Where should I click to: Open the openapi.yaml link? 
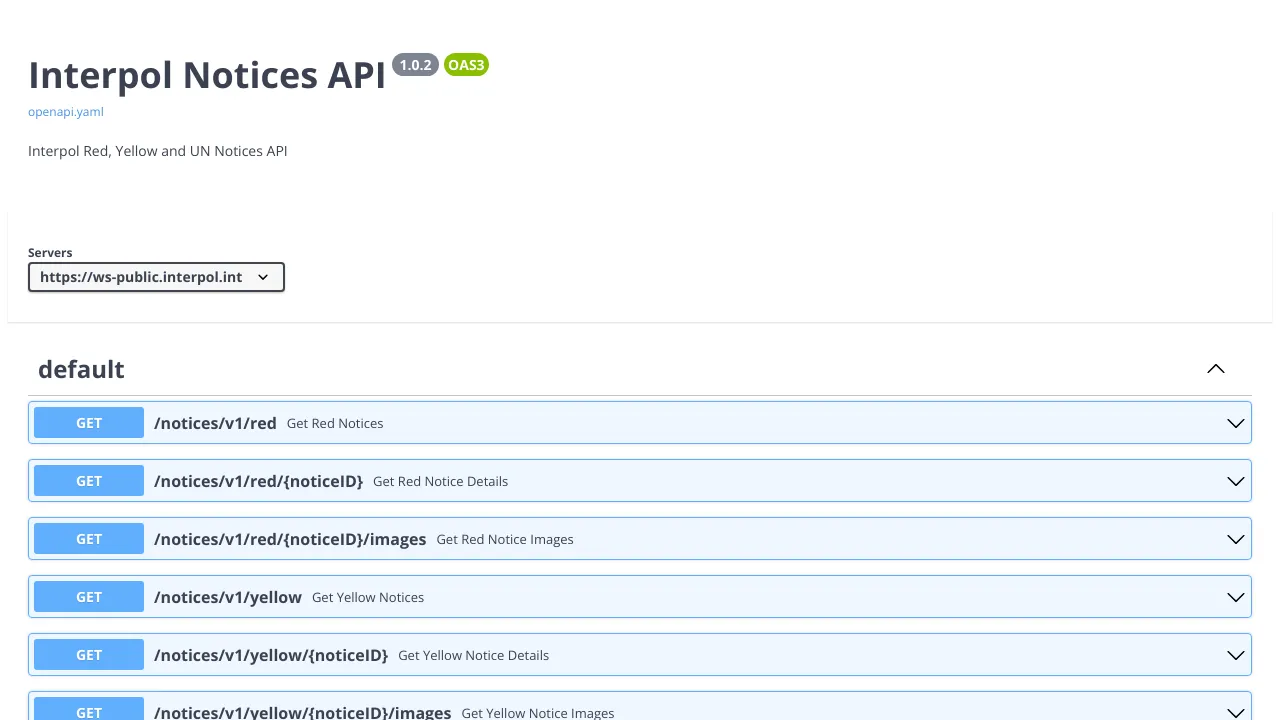(65, 111)
